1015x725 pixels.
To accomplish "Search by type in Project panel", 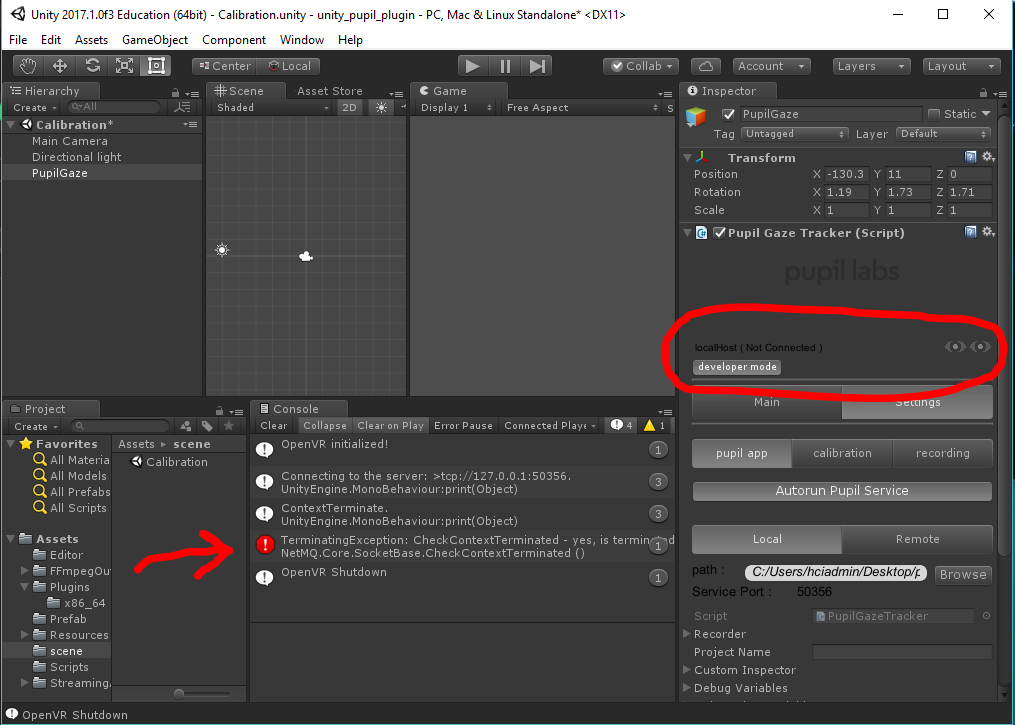I will (x=186, y=426).
